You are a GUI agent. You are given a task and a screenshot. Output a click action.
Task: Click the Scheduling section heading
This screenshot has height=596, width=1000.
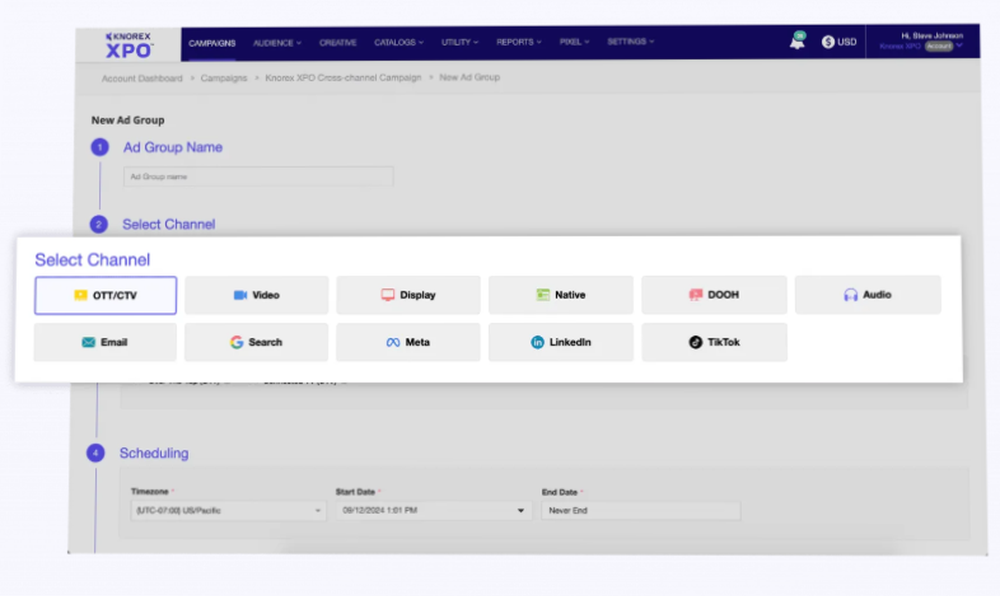click(154, 453)
